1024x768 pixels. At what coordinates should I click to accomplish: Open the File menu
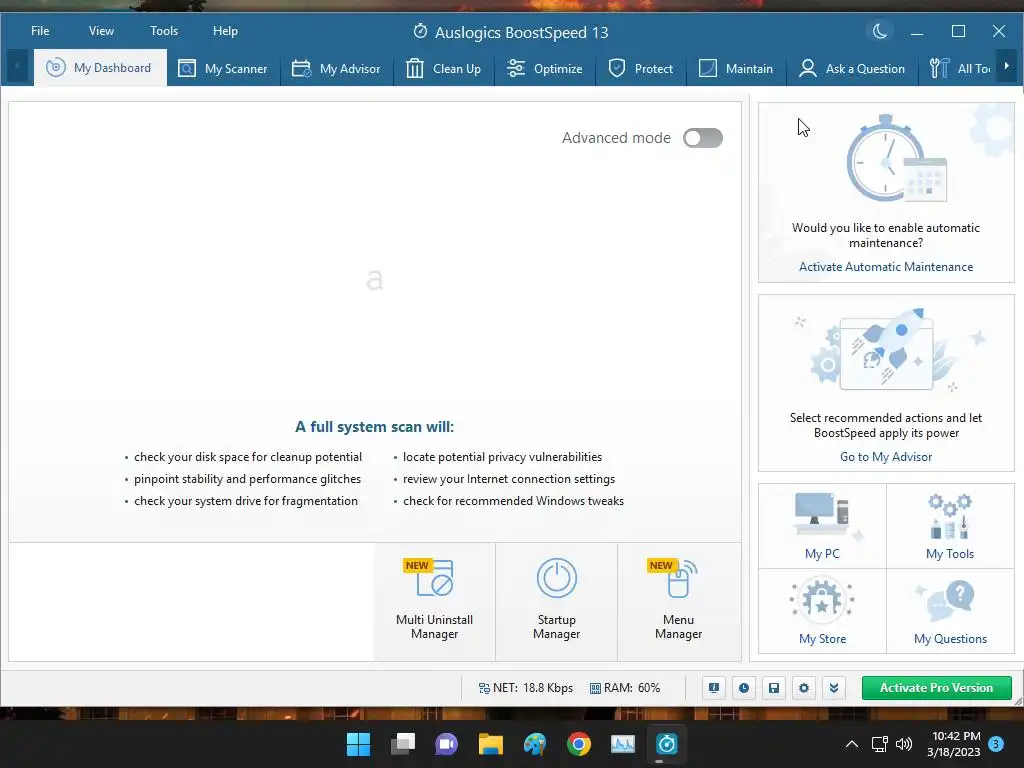pyautogui.click(x=40, y=31)
